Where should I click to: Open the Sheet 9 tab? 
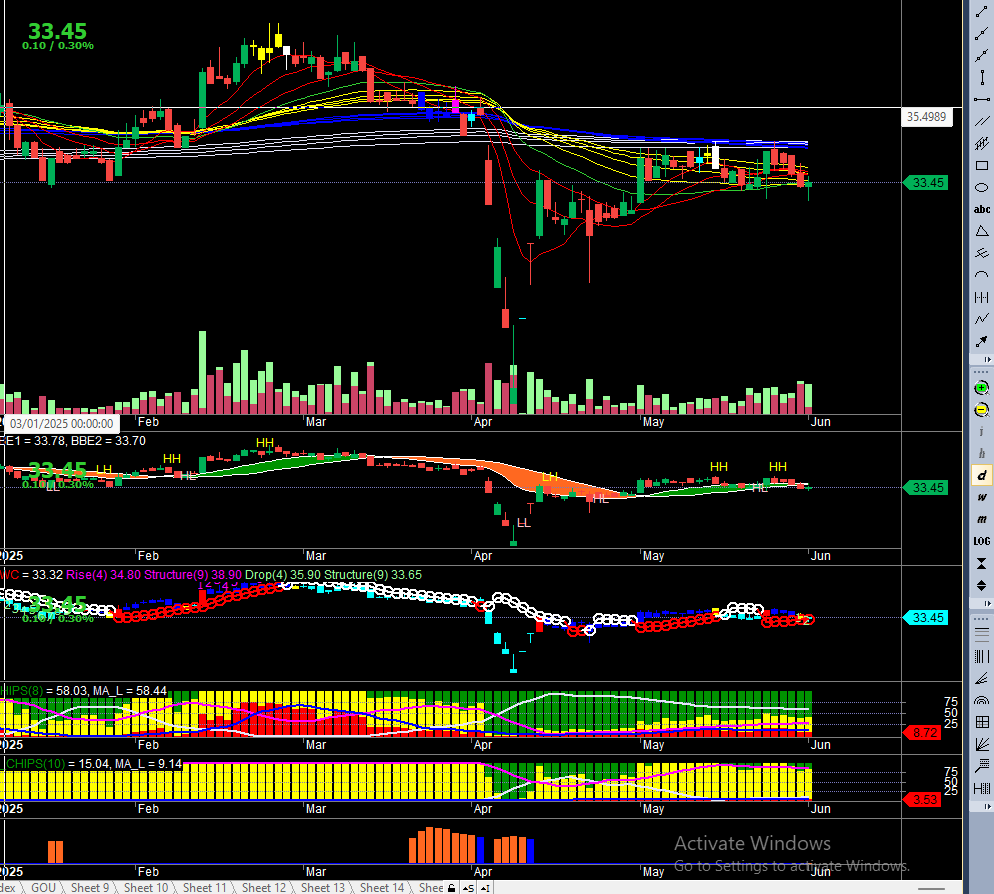(x=90, y=888)
